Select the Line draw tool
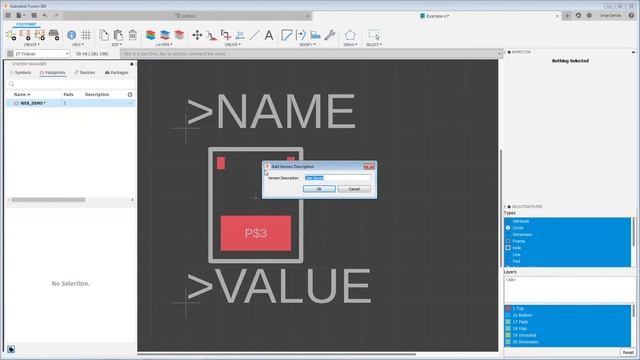This screenshot has height=360, width=640. click(254, 35)
